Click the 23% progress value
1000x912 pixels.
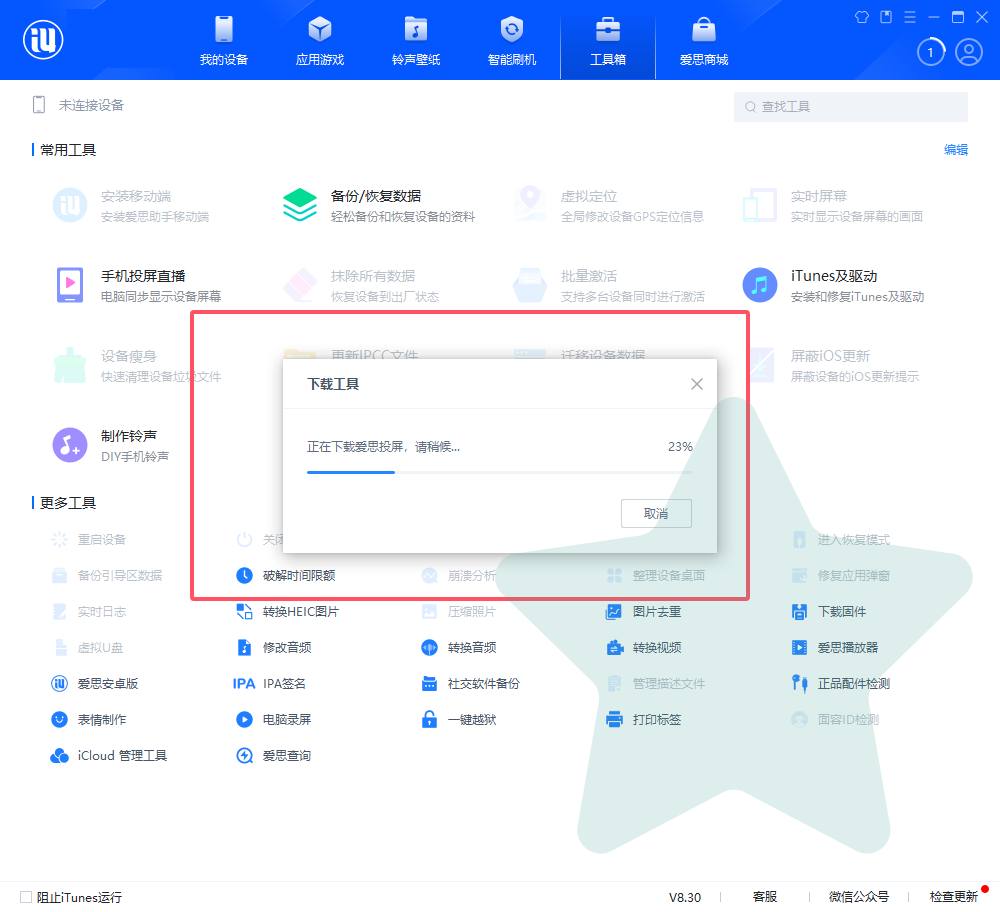tap(680, 446)
